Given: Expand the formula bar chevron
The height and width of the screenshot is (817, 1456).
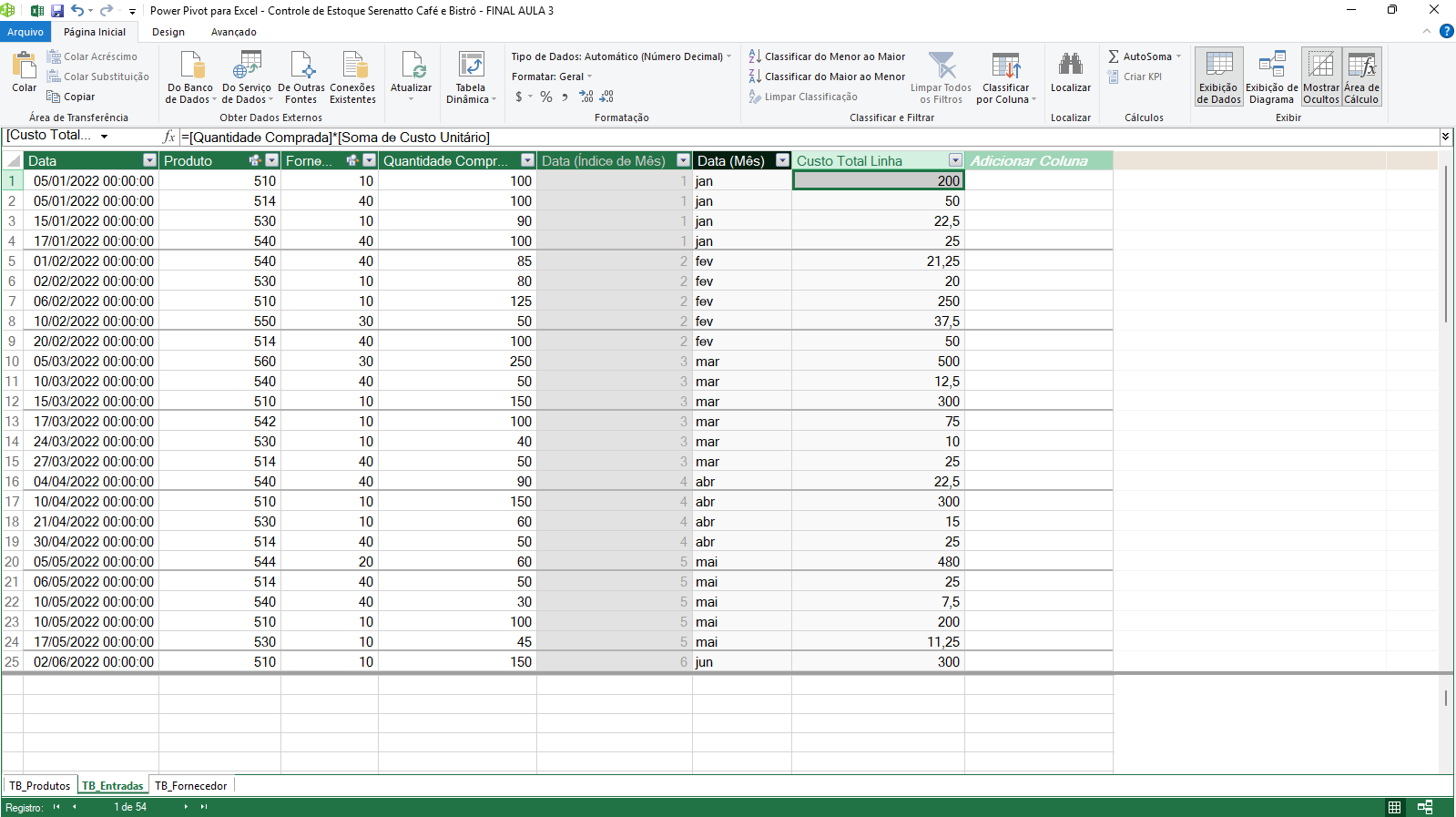Looking at the screenshot, I should [1445, 137].
